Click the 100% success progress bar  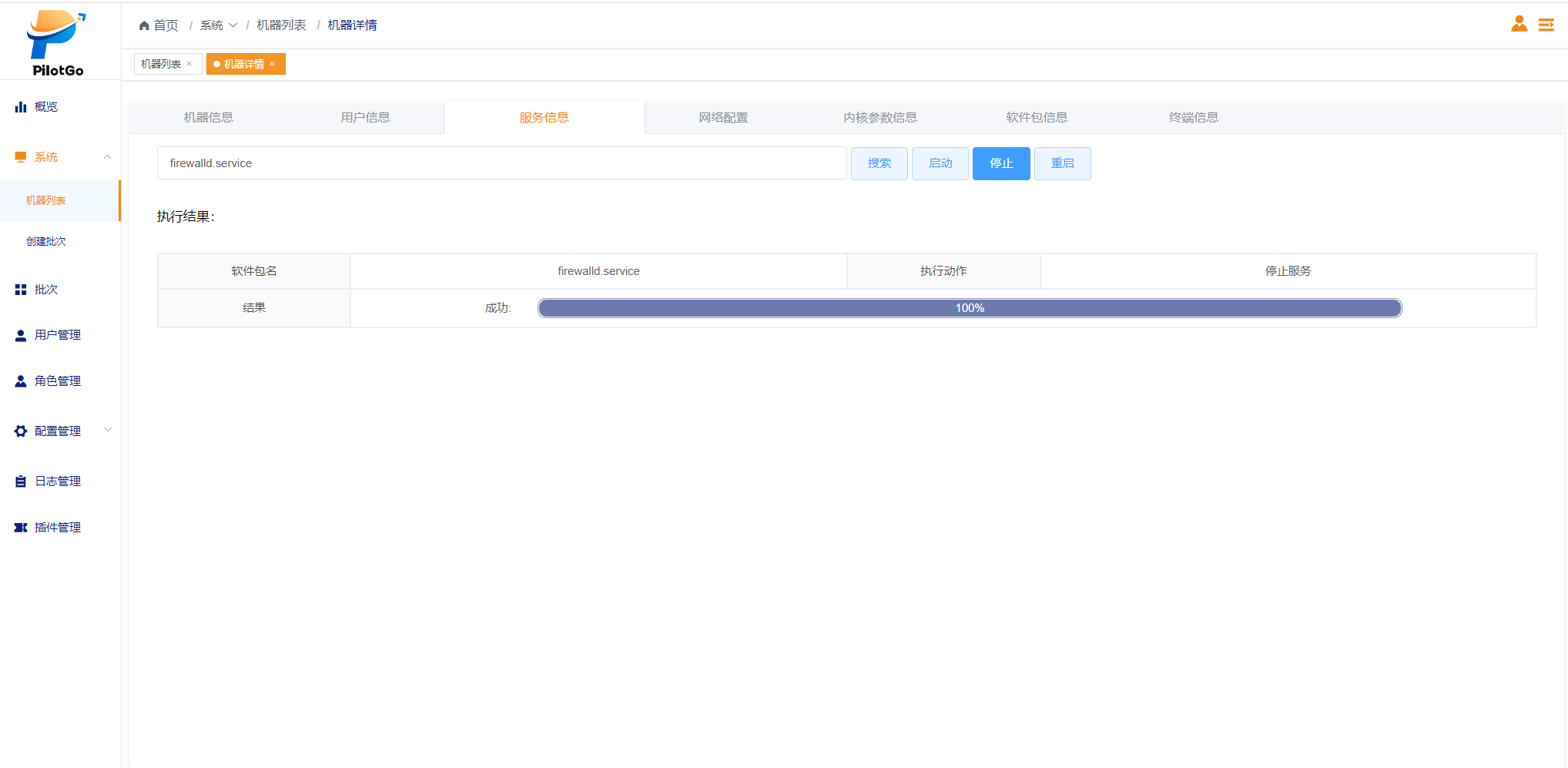(969, 308)
